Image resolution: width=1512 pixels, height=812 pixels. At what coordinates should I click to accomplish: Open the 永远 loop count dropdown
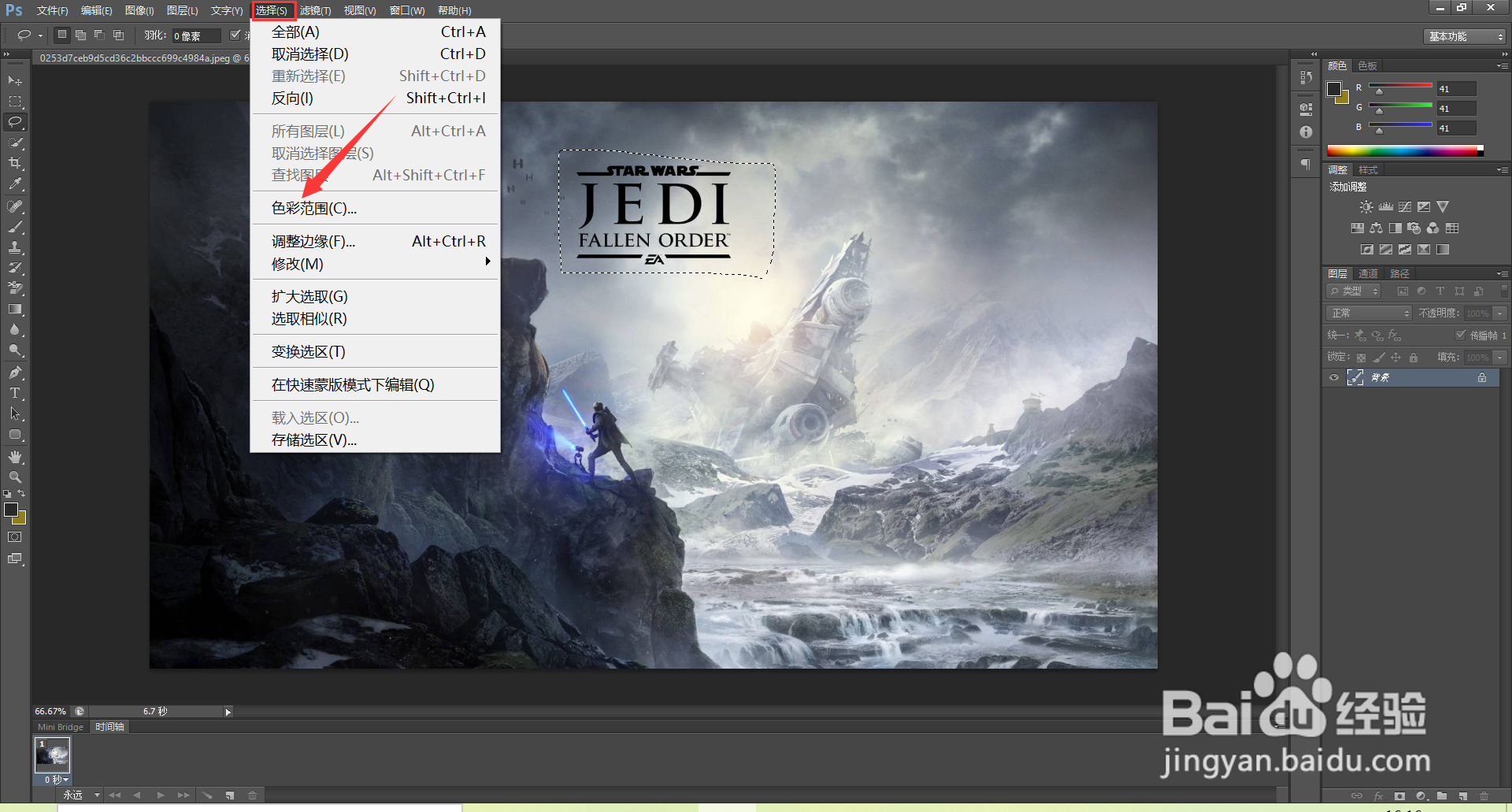click(x=82, y=795)
